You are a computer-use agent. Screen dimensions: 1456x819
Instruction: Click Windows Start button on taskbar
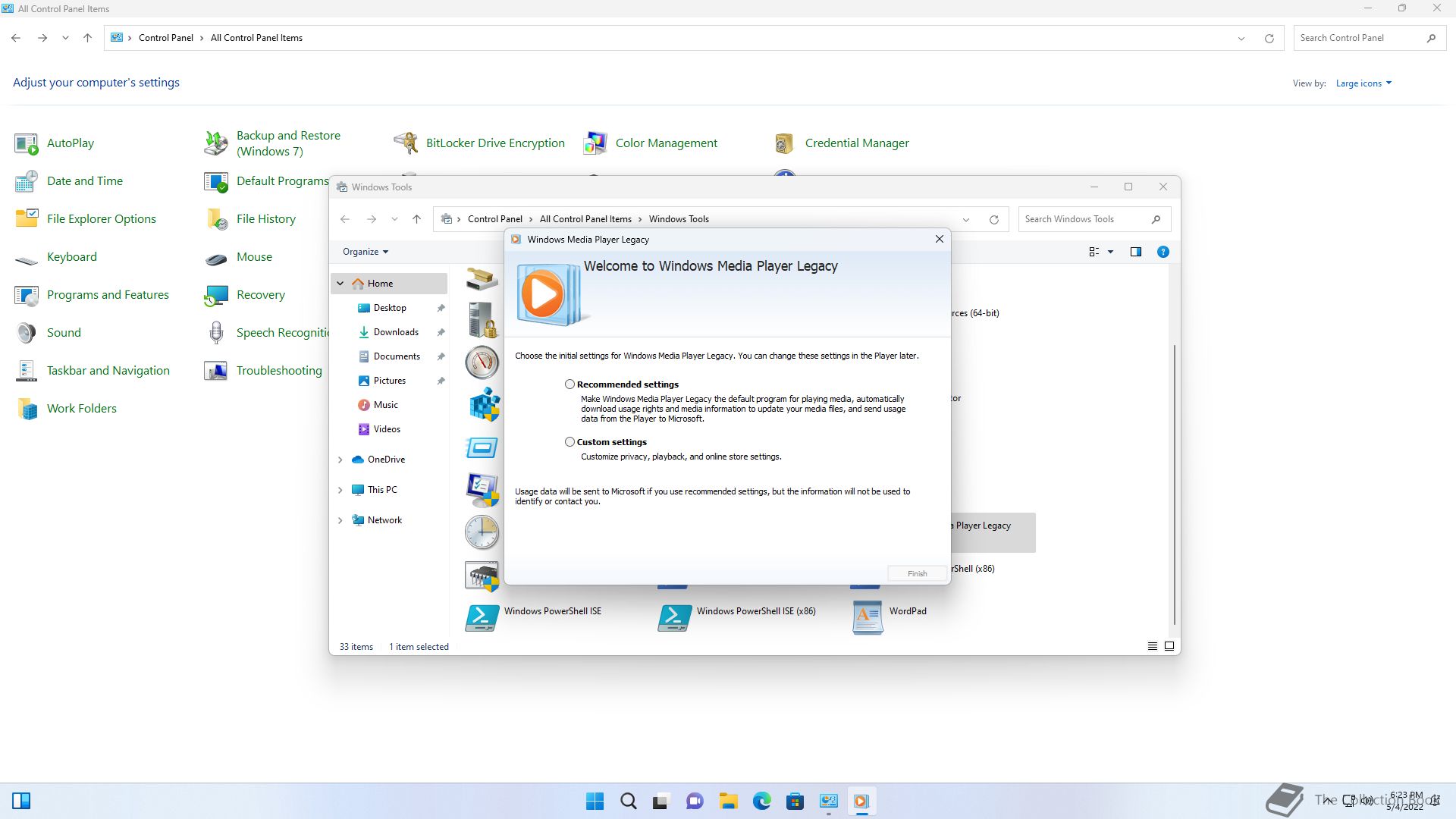[595, 801]
